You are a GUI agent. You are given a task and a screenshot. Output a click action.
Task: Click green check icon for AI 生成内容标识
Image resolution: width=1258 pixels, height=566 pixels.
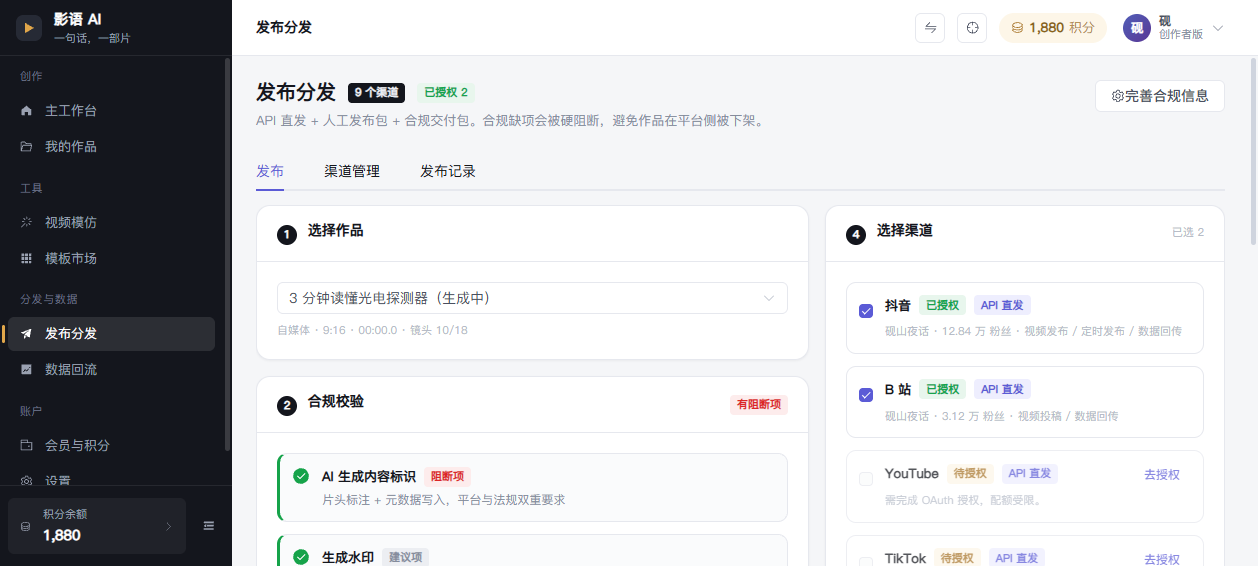(x=301, y=476)
